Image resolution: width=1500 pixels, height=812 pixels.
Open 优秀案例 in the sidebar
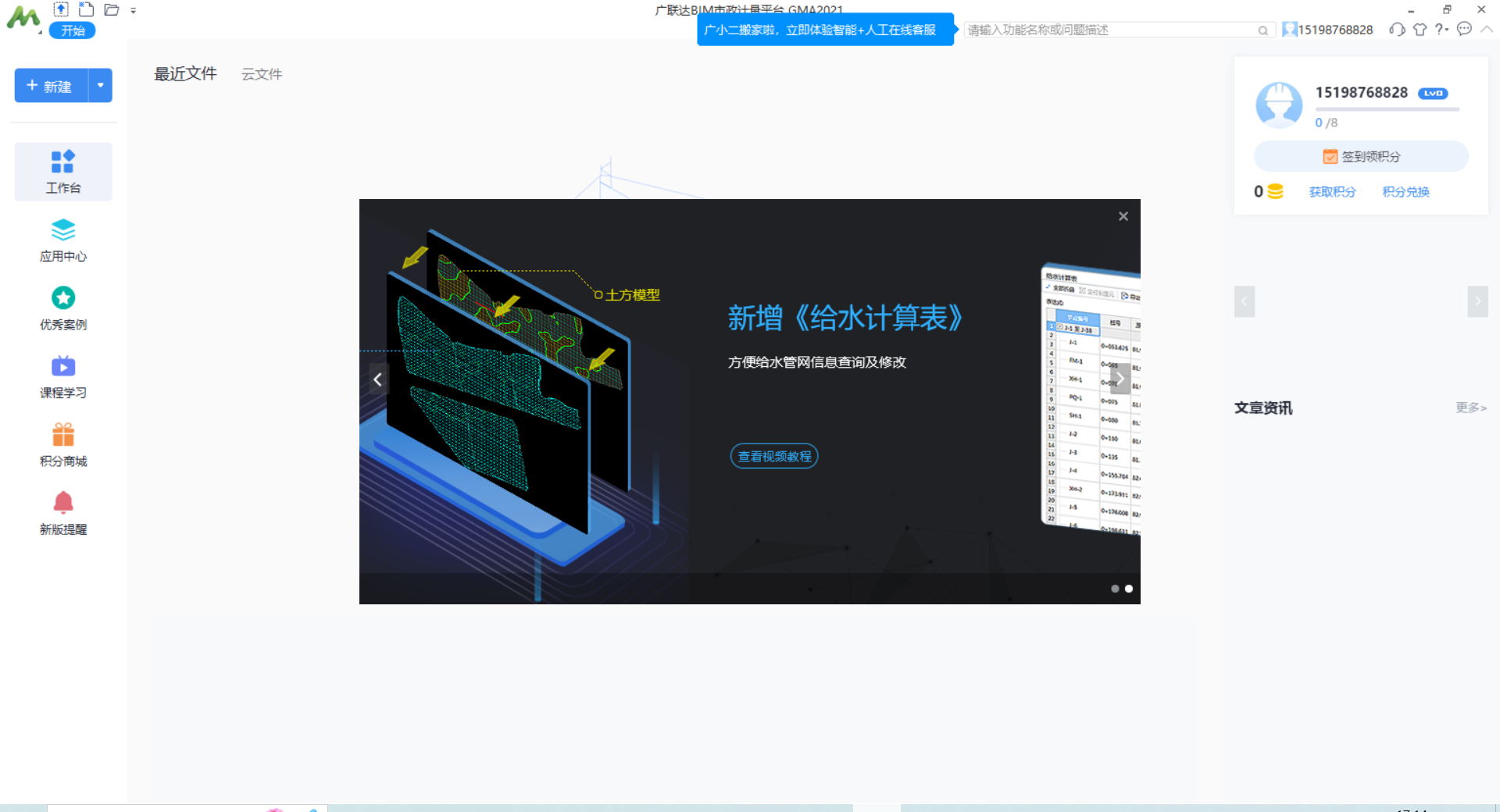tap(63, 308)
